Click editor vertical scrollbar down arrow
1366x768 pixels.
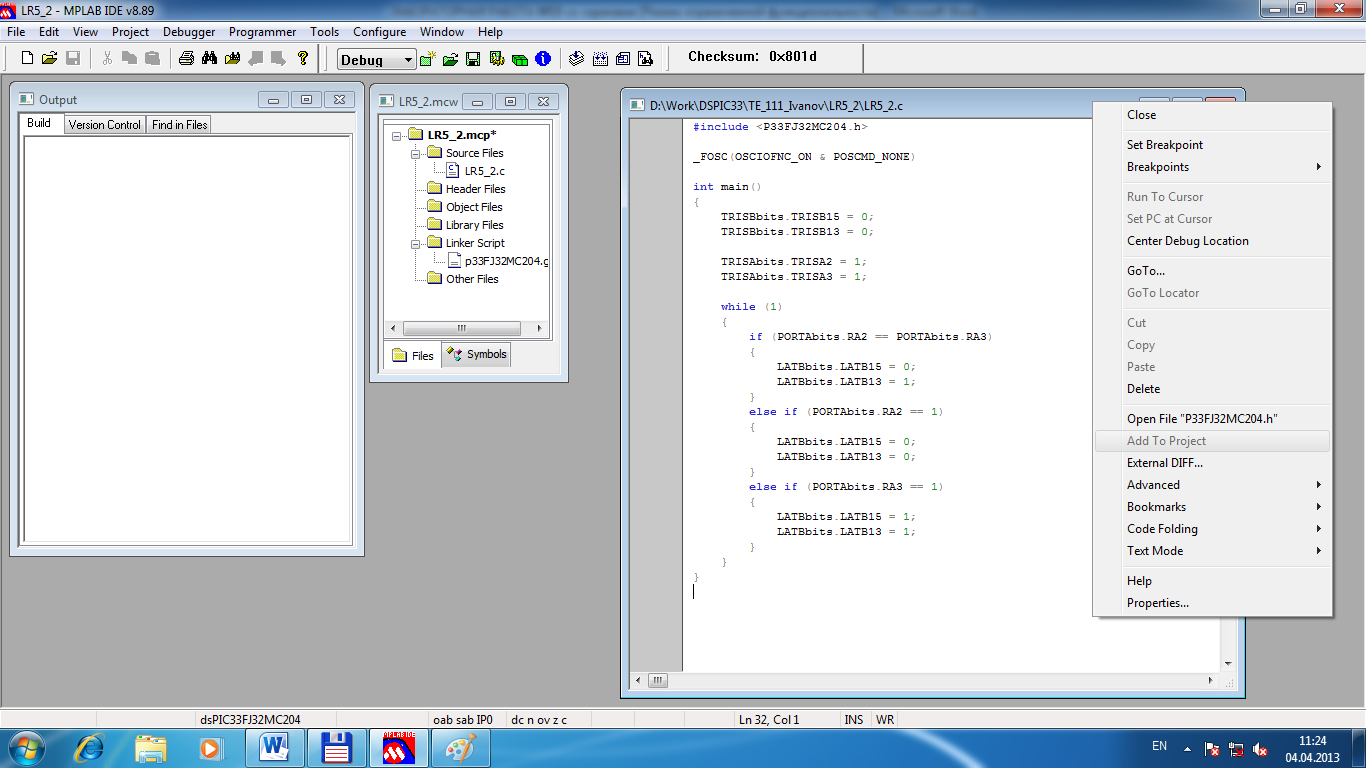[1229, 663]
